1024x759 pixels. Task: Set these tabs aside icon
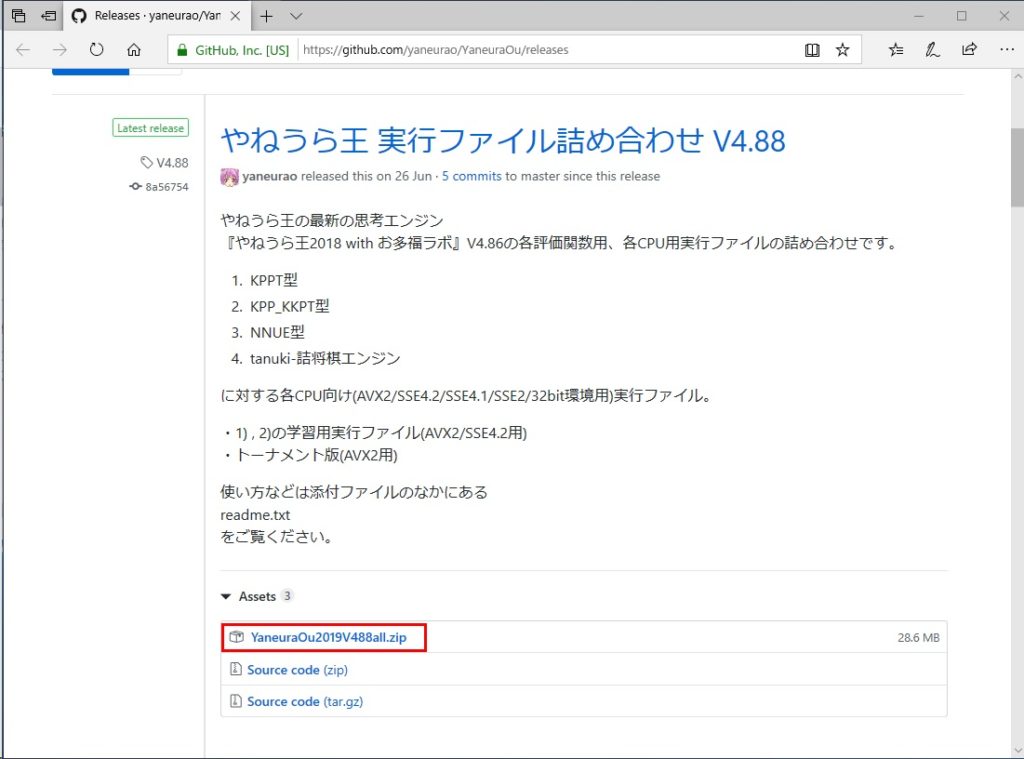coord(48,16)
